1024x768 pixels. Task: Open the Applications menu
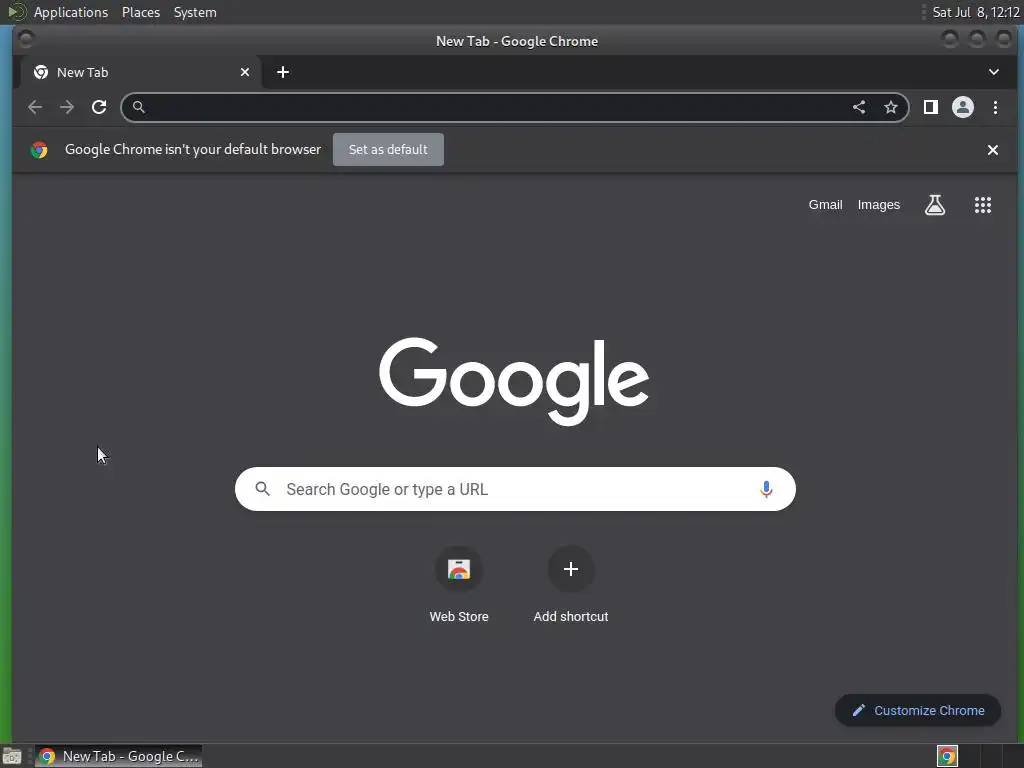(x=71, y=12)
